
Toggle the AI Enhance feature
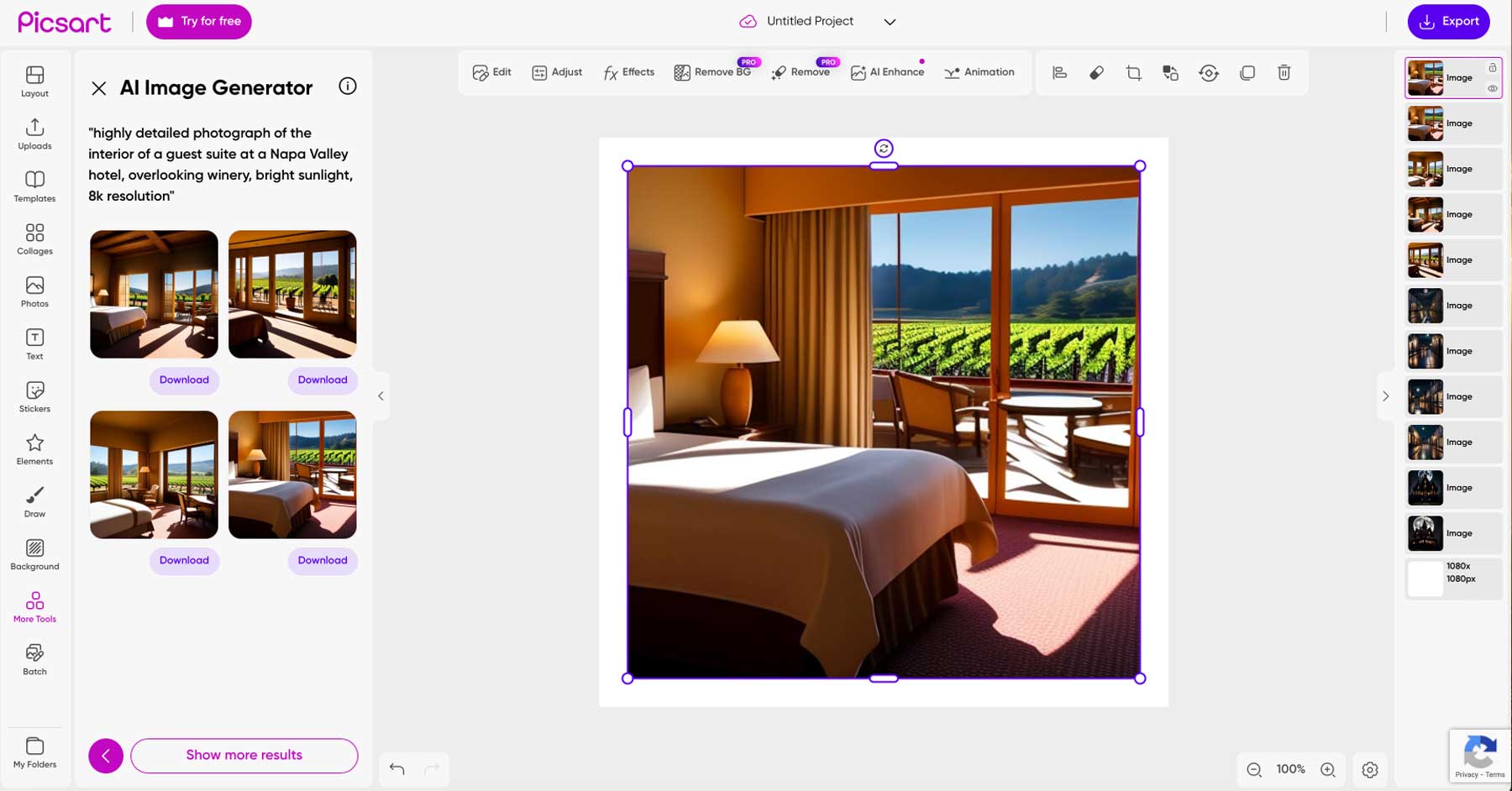(x=887, y=72)
